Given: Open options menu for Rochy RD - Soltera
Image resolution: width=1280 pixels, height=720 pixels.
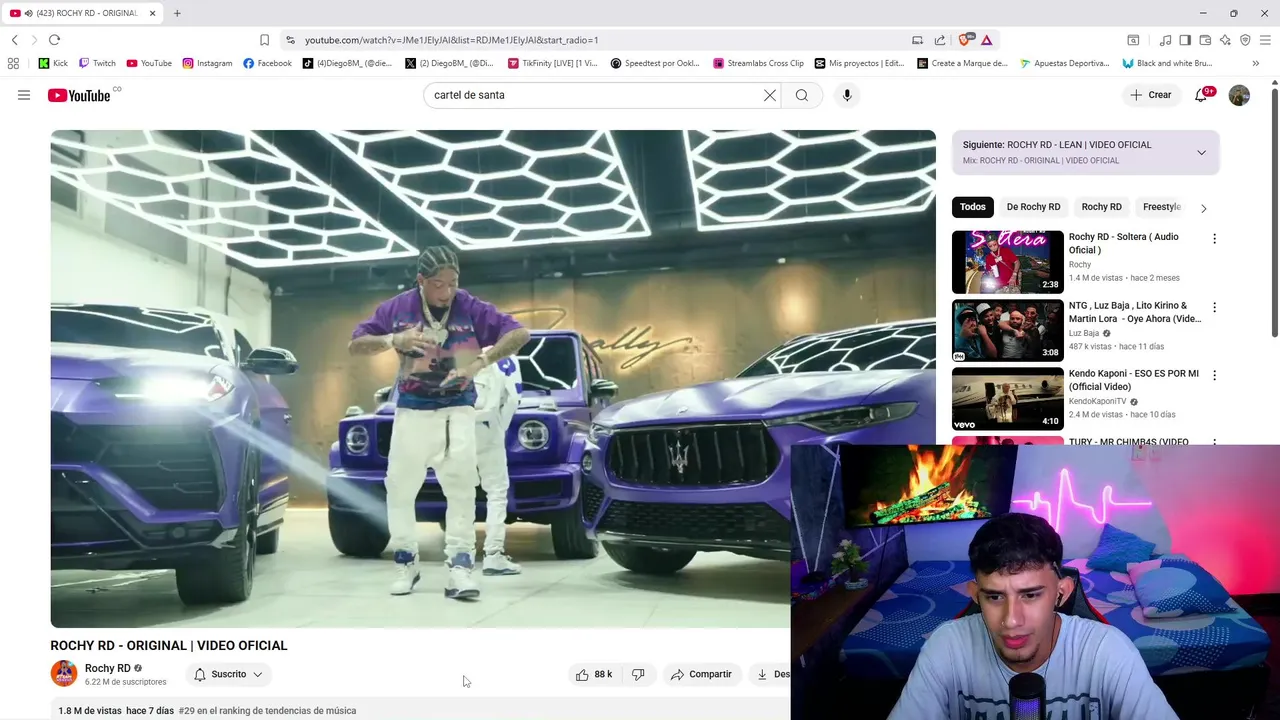Looking at the screenshot, I should point(1214,239).
